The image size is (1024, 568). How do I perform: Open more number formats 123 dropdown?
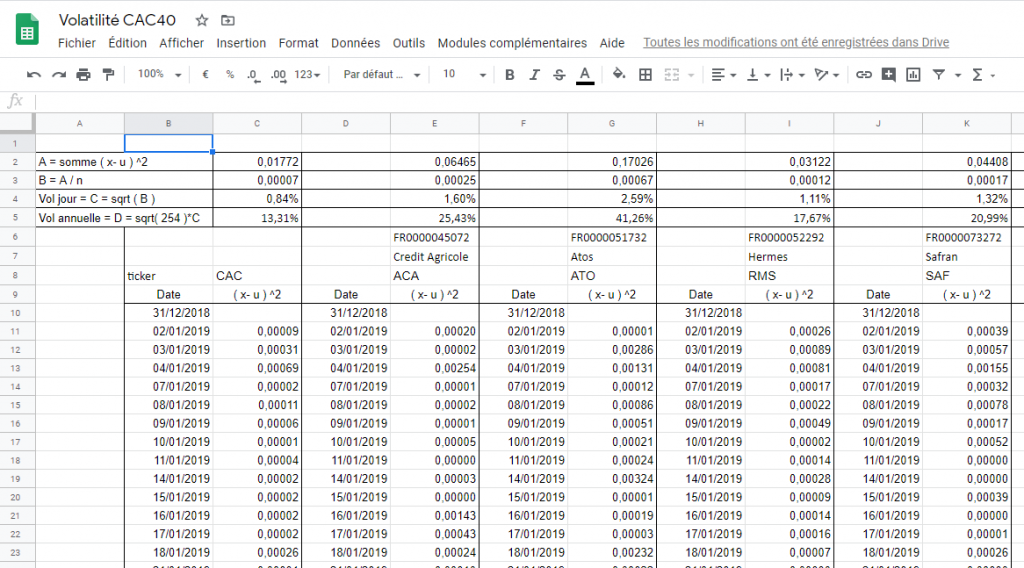point(307,74)
